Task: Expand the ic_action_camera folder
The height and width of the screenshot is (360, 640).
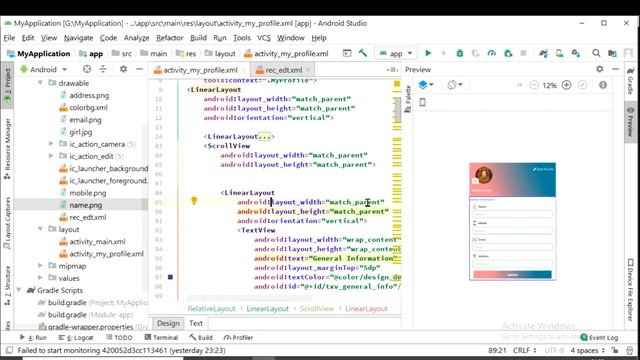Action: click(51, 144)
